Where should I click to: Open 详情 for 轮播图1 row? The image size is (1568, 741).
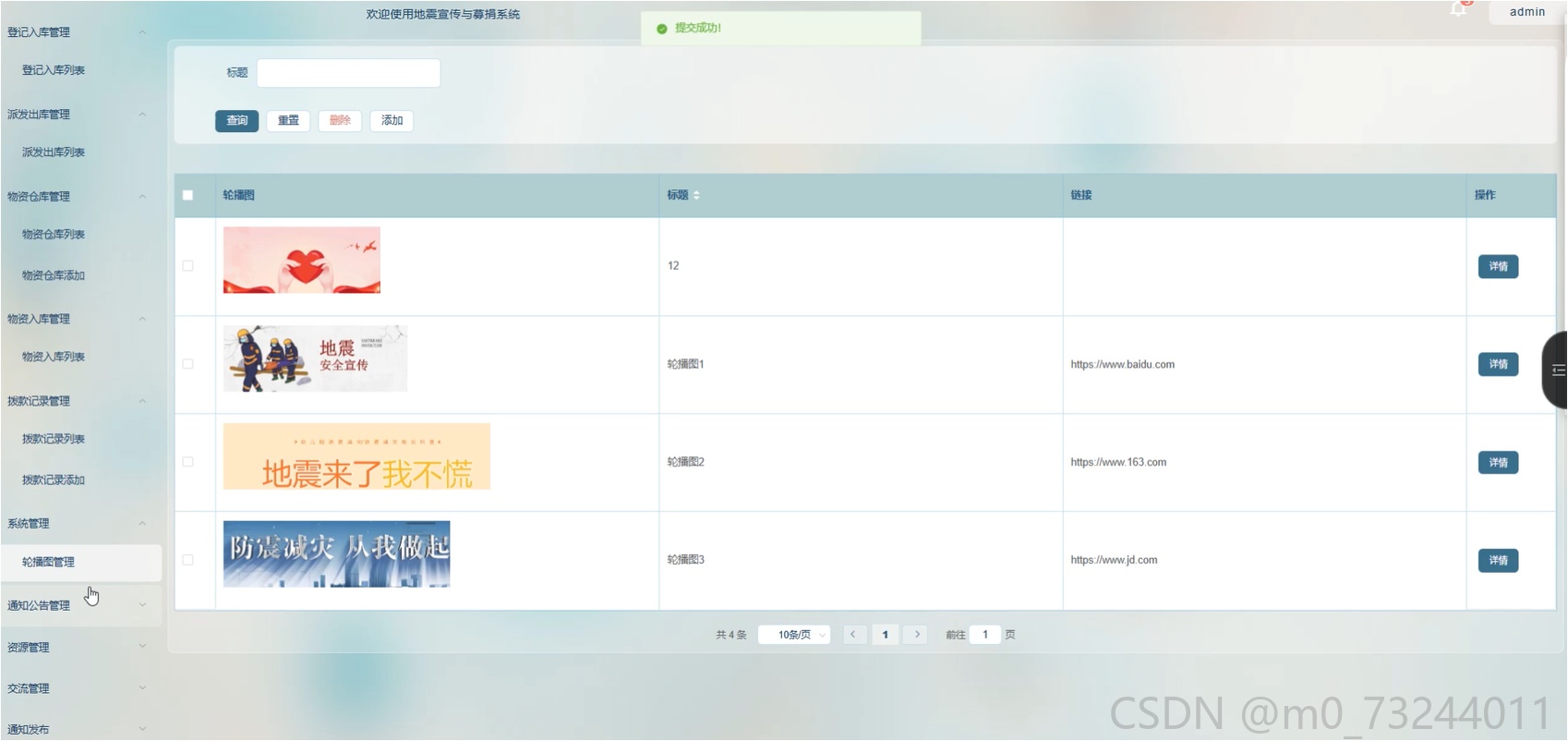click(x=1498, y=364)
